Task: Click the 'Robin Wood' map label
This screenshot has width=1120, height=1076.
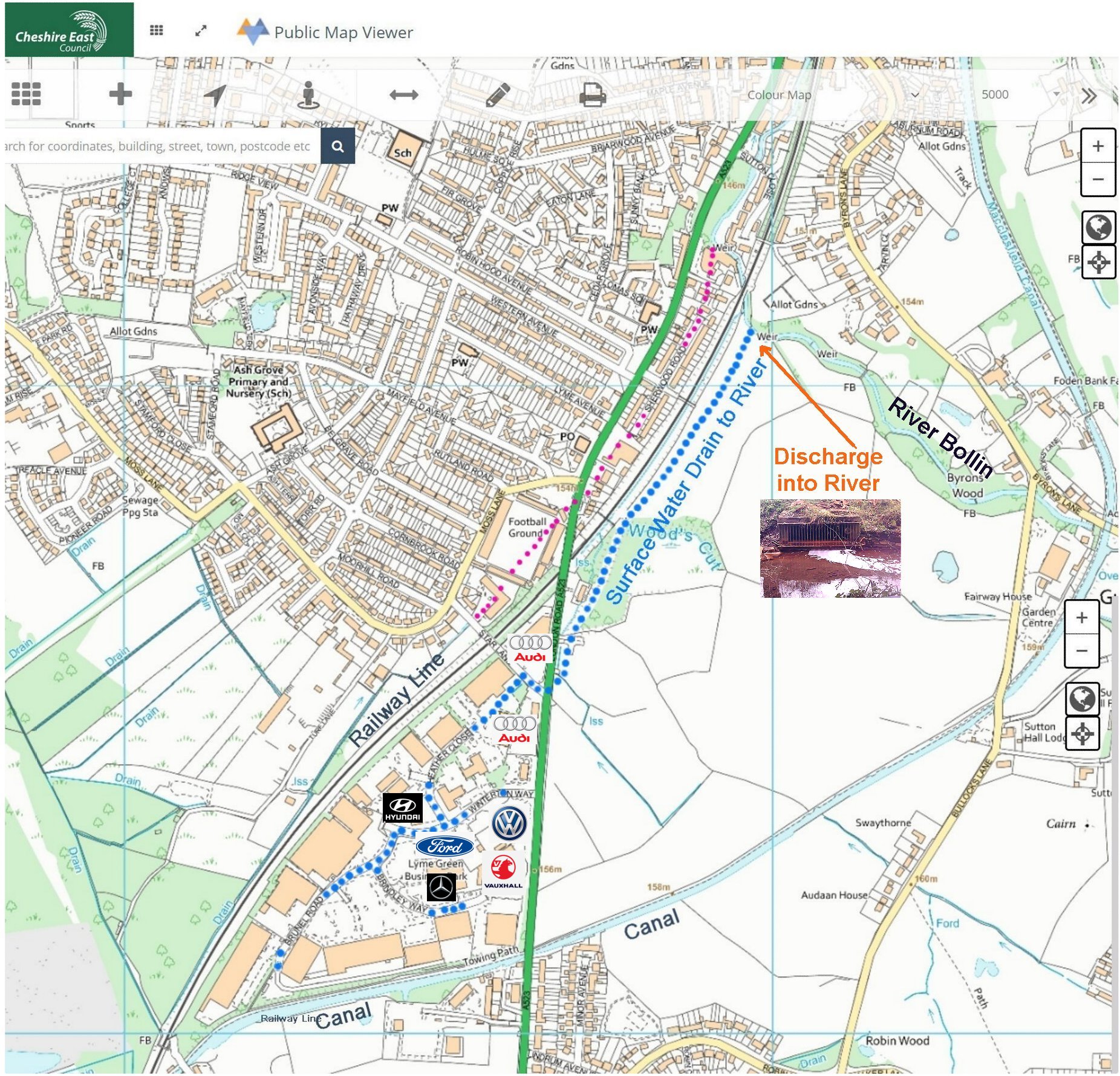Action: (897, 1040)
